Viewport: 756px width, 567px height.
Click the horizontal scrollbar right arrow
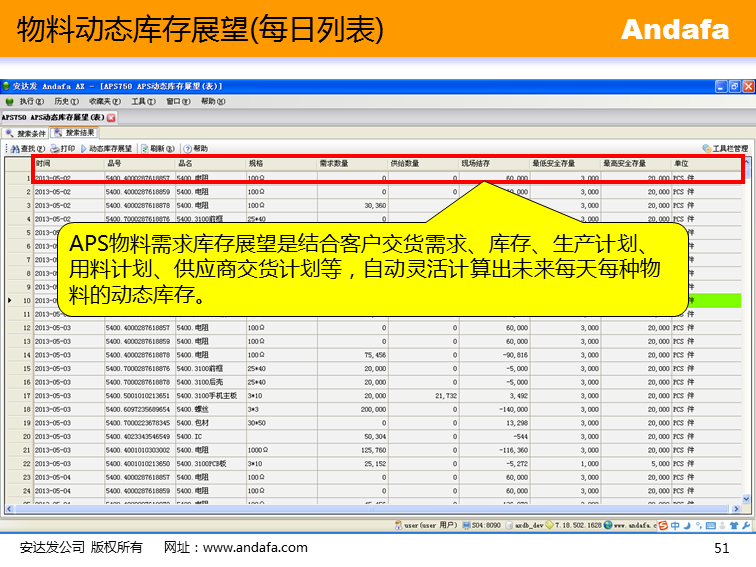click(x=737, y=509)
